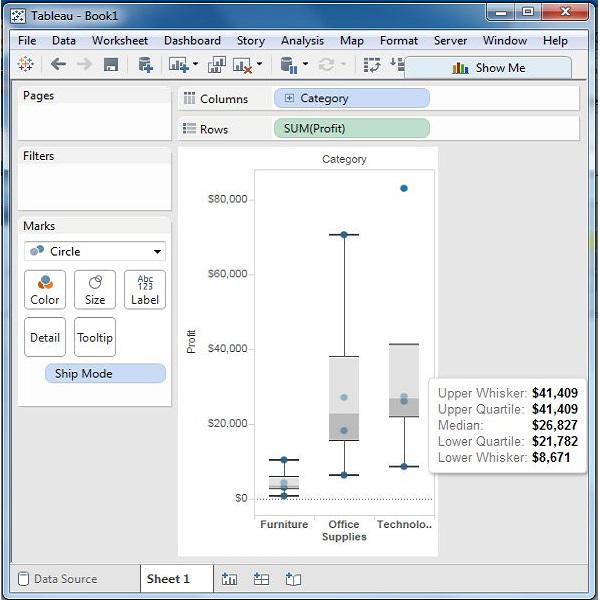Click the Rows shelf icon
The image size is (600, 600).
[x=189, y=129]
